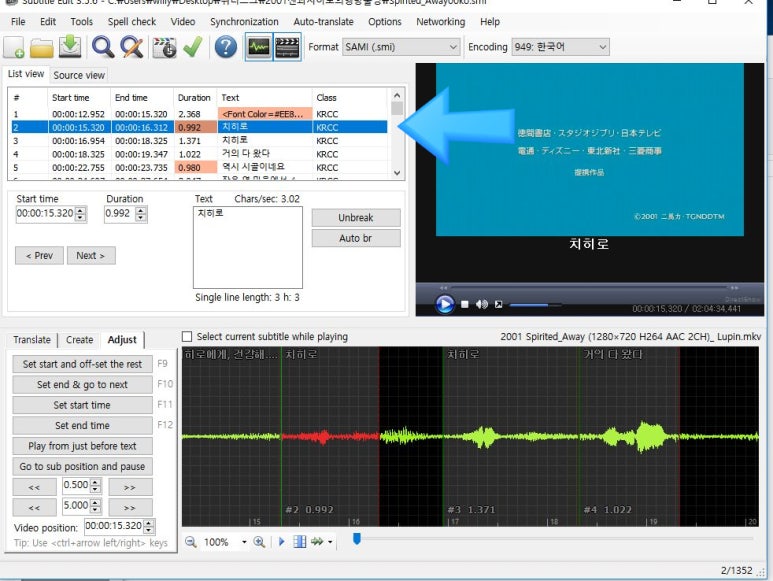Run spell check green checkmark icon
The height and width of the screenshot is (581, 773).
[193, 47]
